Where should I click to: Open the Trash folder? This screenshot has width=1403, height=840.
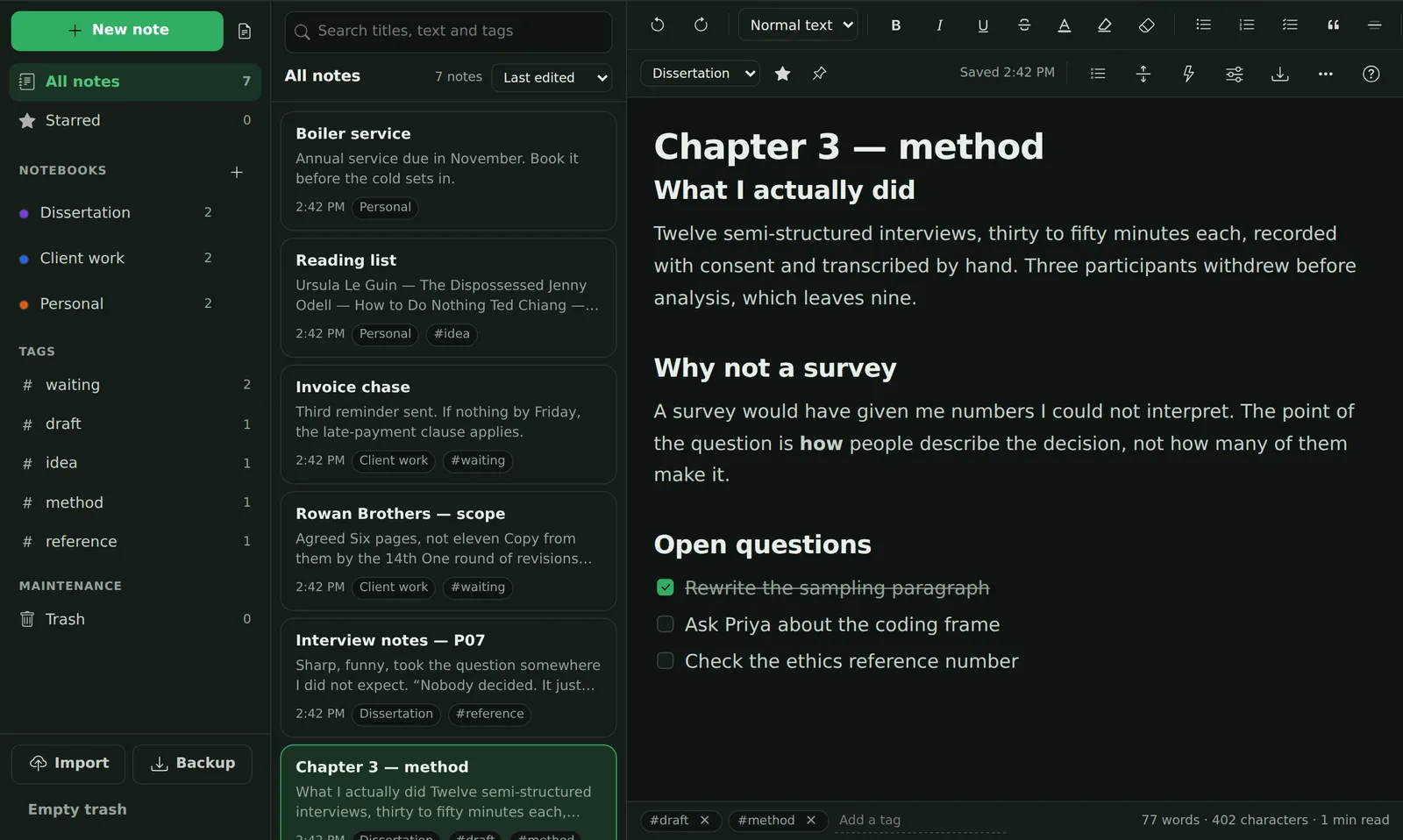[135, 619]
